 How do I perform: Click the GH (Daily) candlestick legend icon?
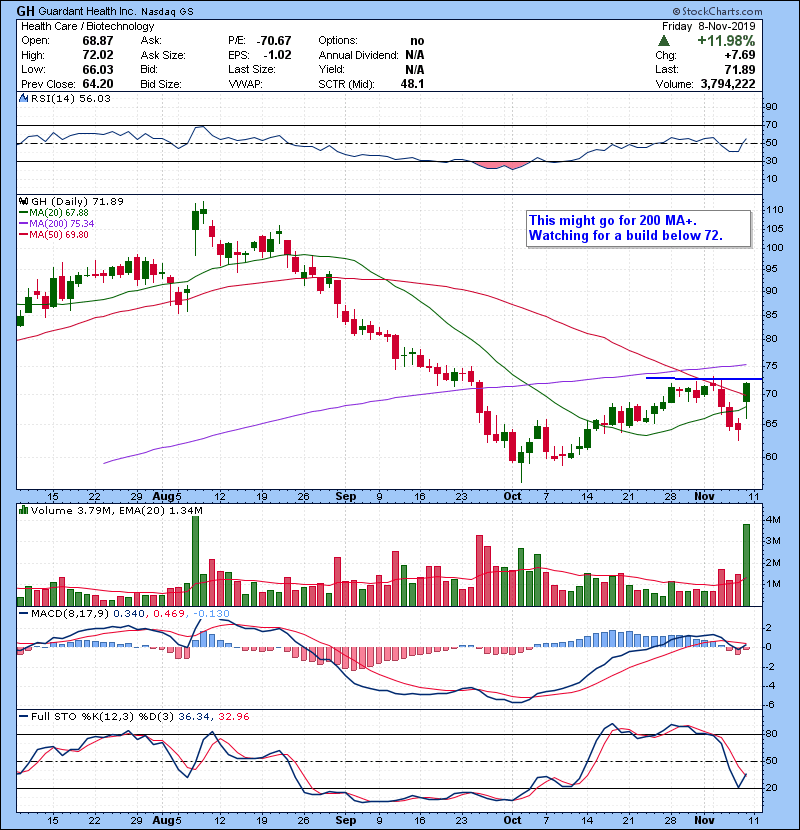click(21, 201)
